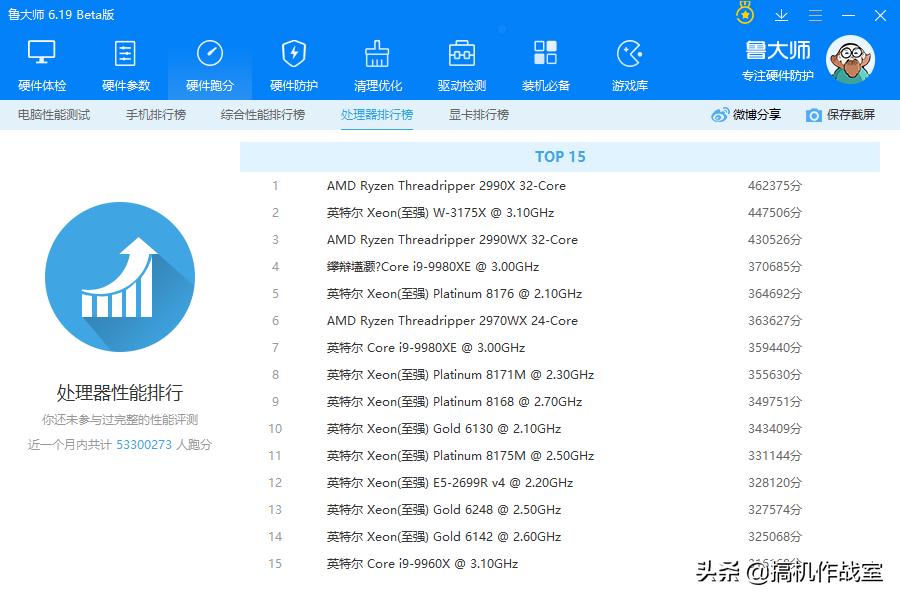The width and height of the screenshot is (900, 600).
Task: Switch to 手机排行榜 tab
Action: tap(156, 115)
